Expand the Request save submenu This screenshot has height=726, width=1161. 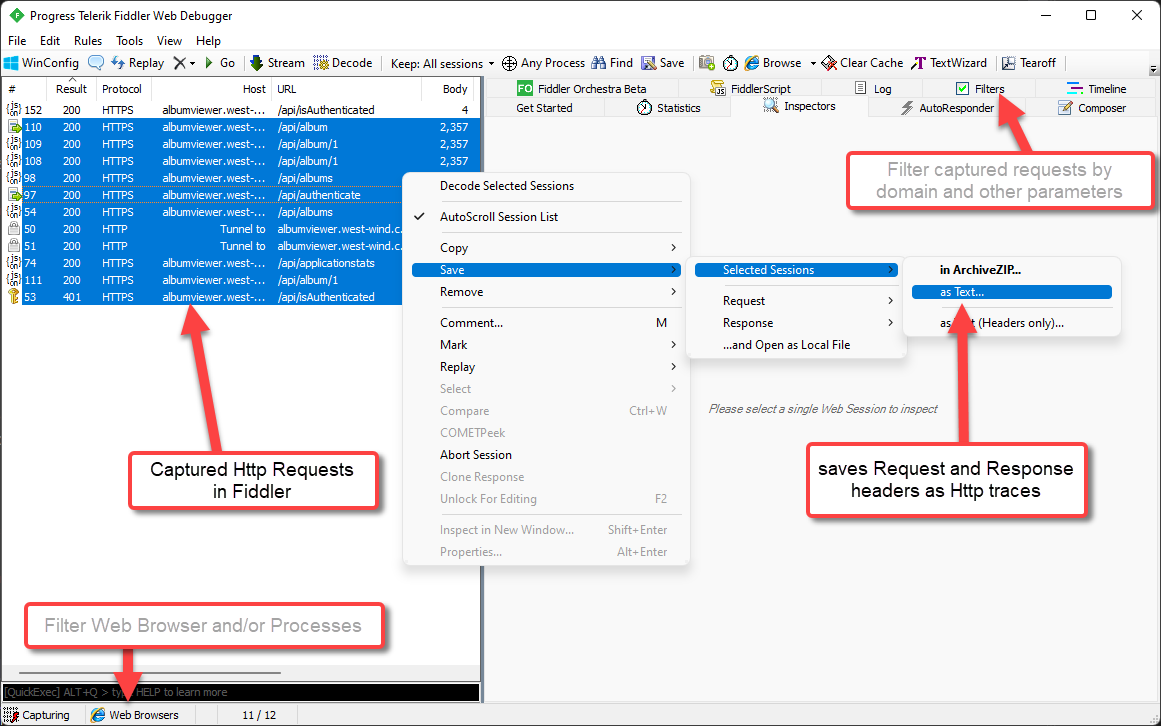click(x=797, y=301)
